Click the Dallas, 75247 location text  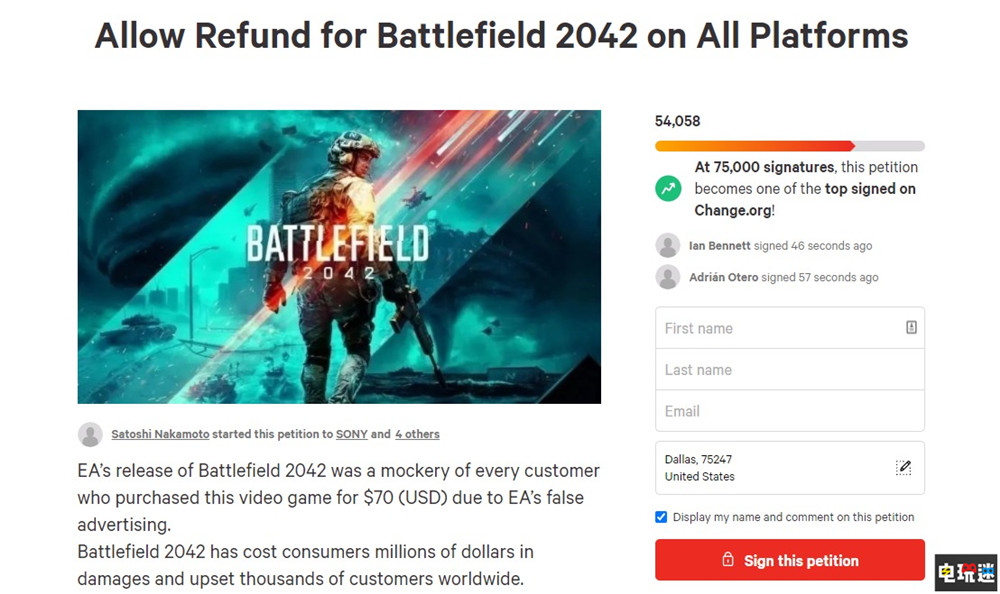coord(699,459)
